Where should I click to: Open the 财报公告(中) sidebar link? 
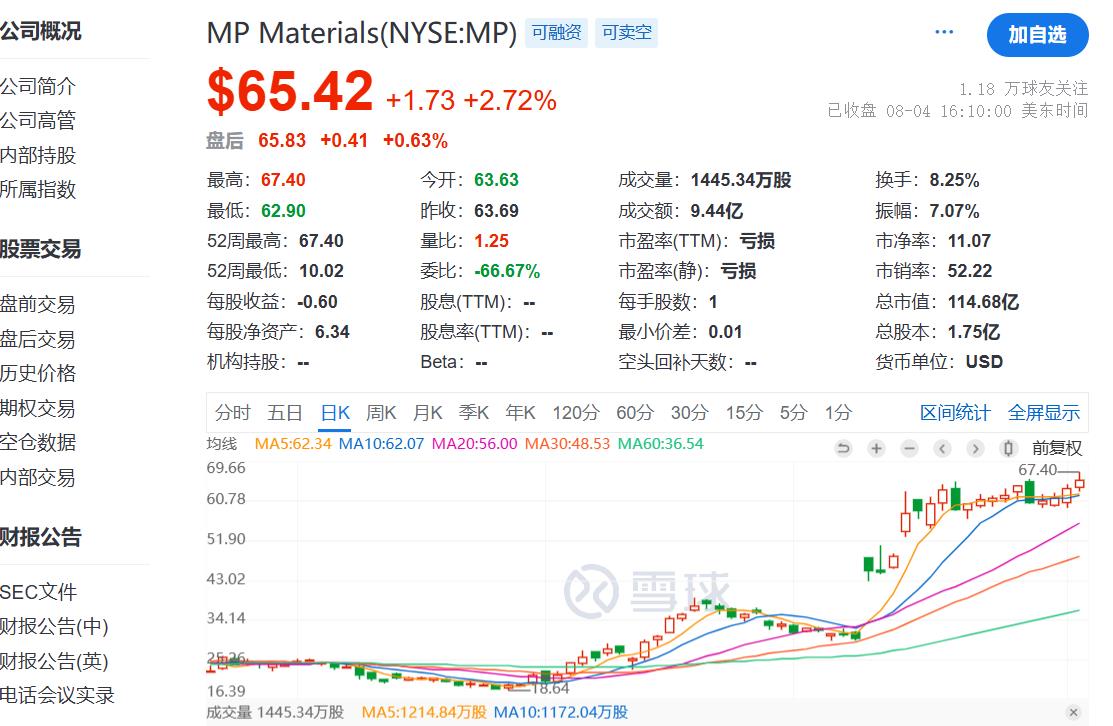[x=54, y=626]
